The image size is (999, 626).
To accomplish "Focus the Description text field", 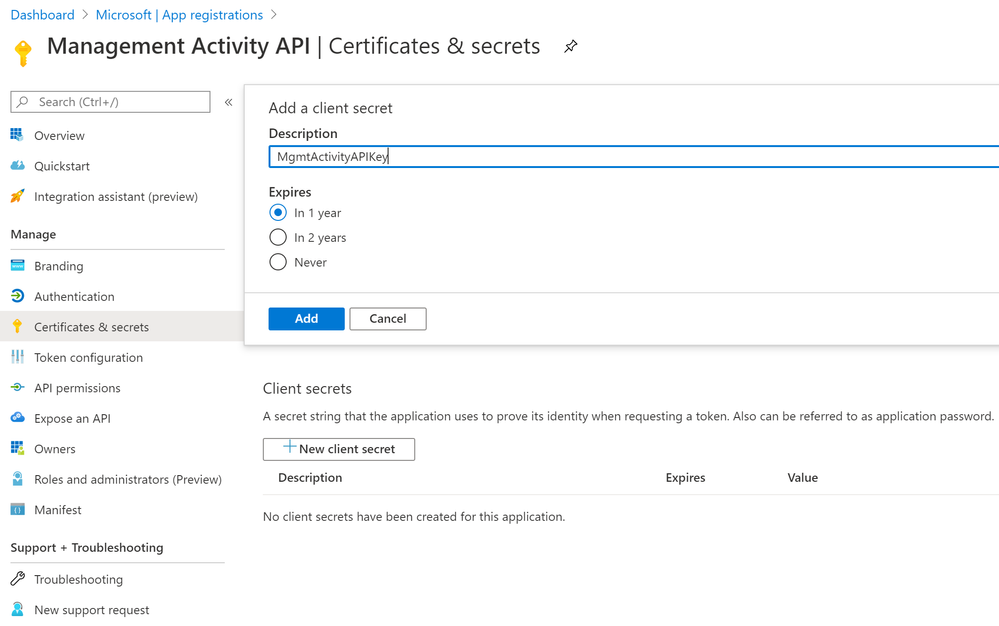I will click(x=634, y=157).
